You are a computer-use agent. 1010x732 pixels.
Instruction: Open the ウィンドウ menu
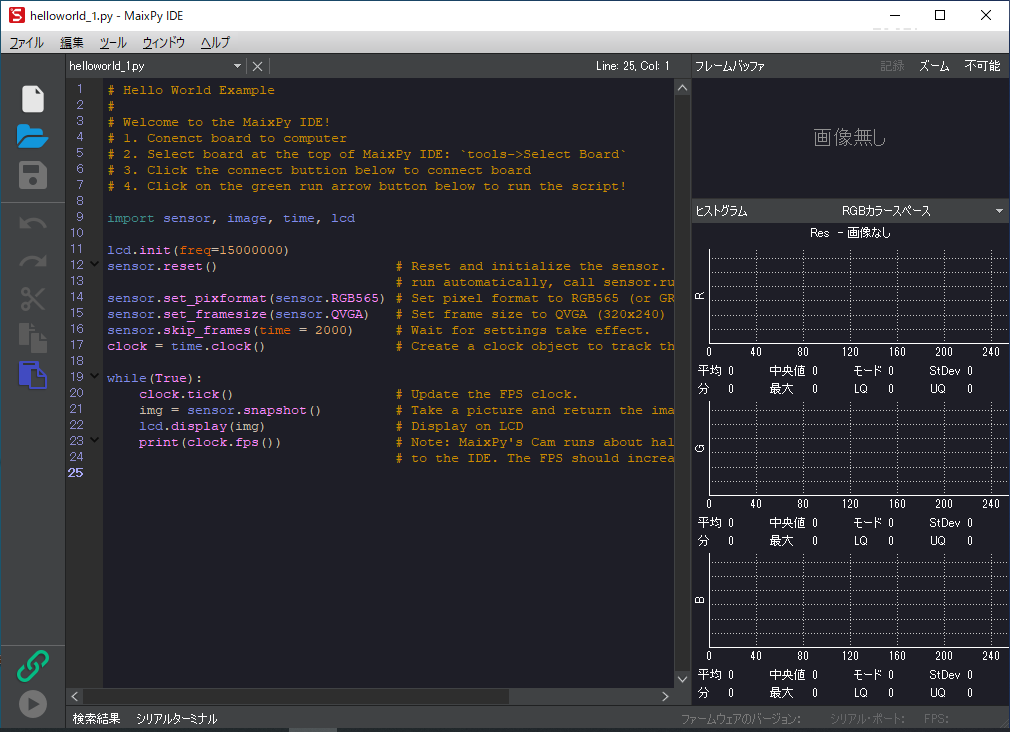coord(164,43)
